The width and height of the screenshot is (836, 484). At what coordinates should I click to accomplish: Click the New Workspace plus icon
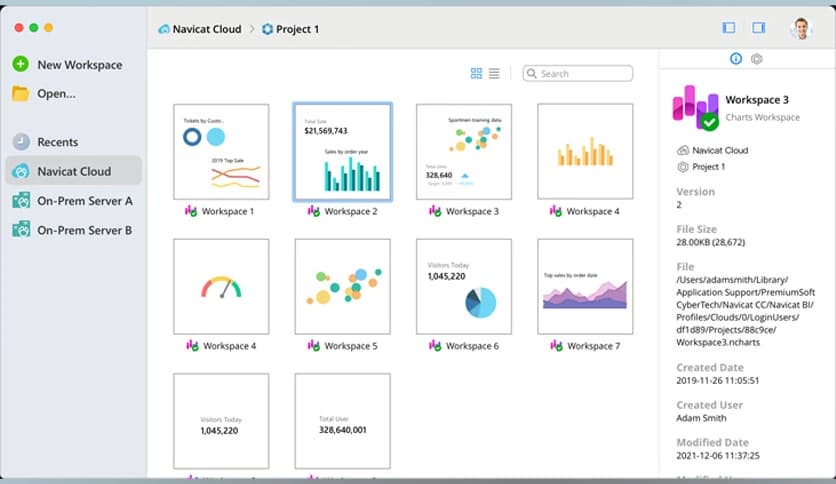pos(20,64)
